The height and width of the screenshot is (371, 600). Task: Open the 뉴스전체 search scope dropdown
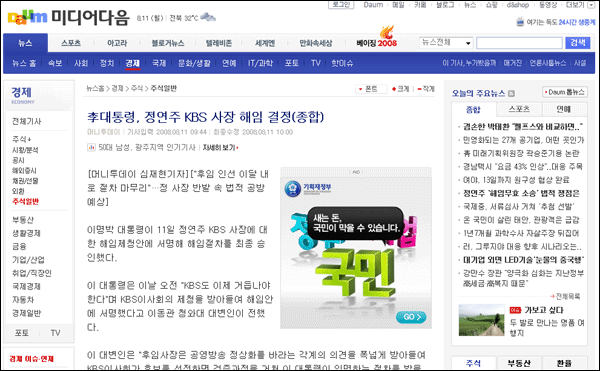446,43
